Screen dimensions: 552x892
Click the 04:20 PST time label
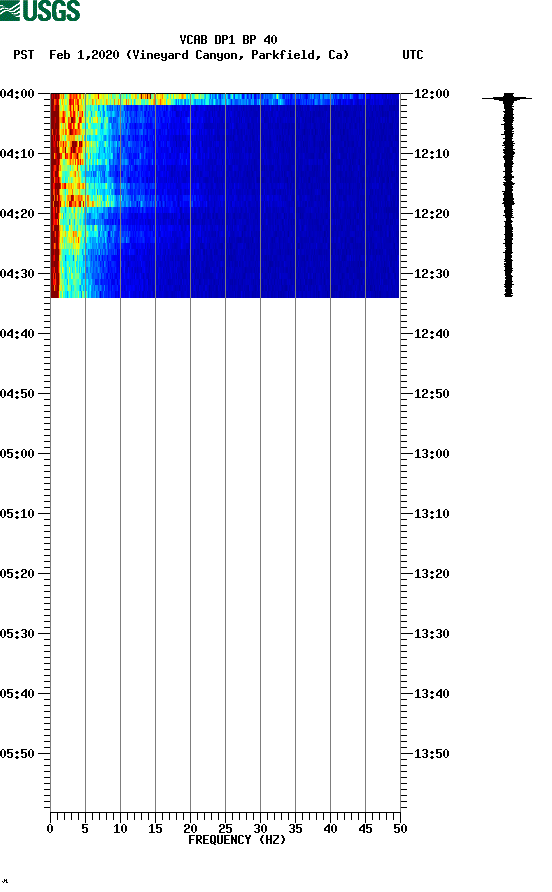(x=17, y=214)
